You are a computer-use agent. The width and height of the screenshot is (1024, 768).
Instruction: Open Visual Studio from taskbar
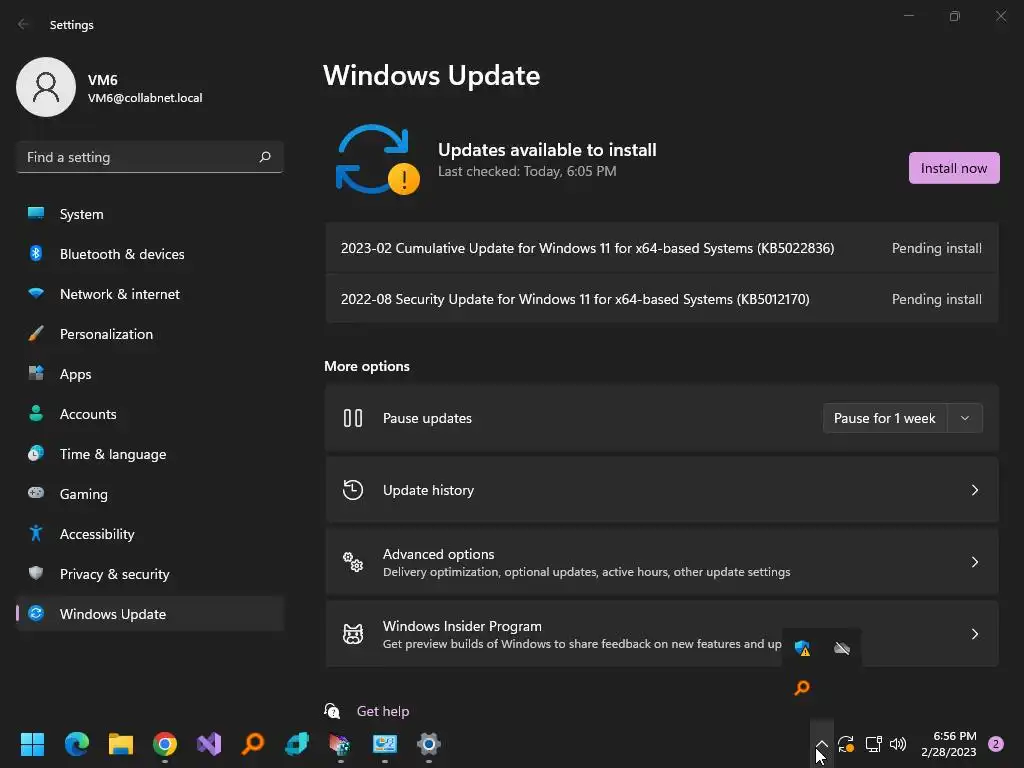coord(209,744)
